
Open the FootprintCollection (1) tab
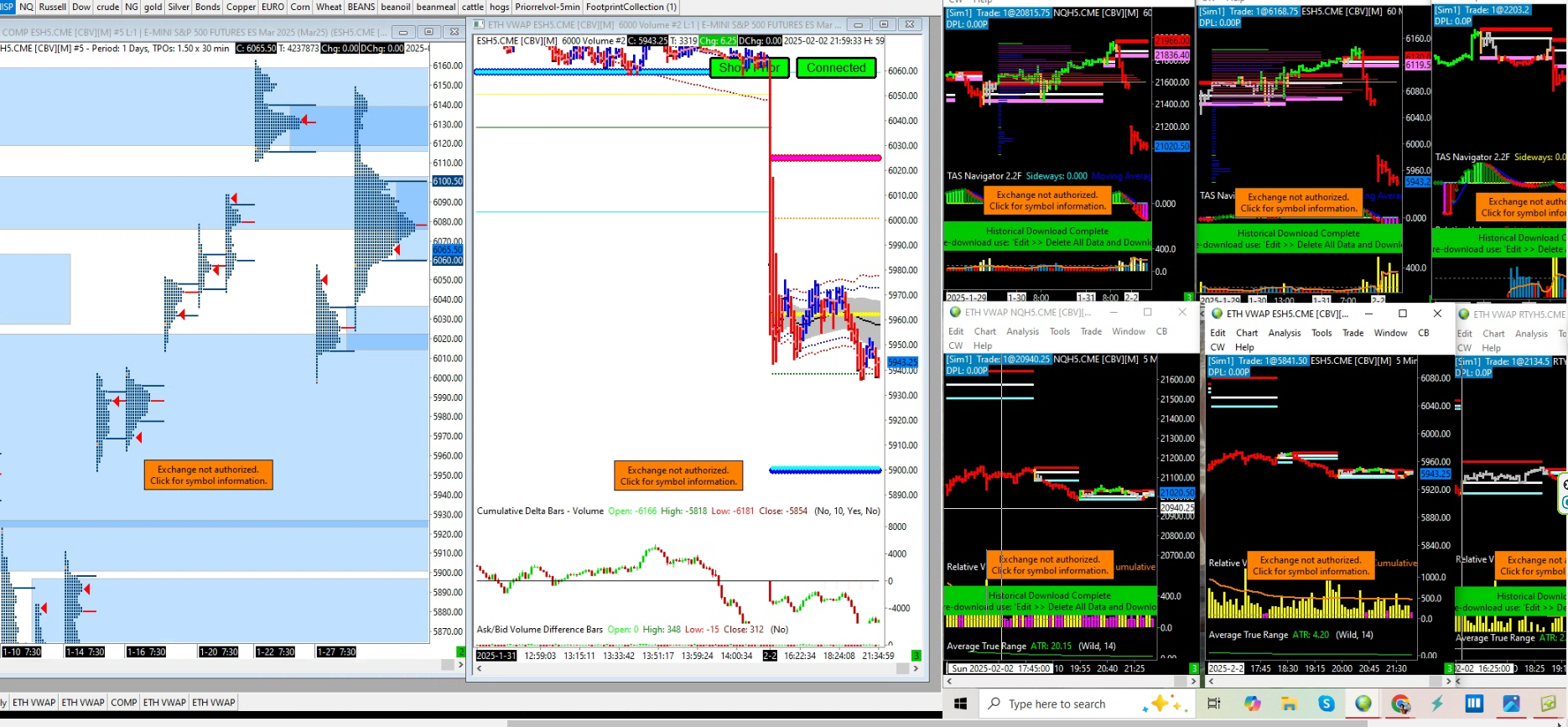pos(631,7)
